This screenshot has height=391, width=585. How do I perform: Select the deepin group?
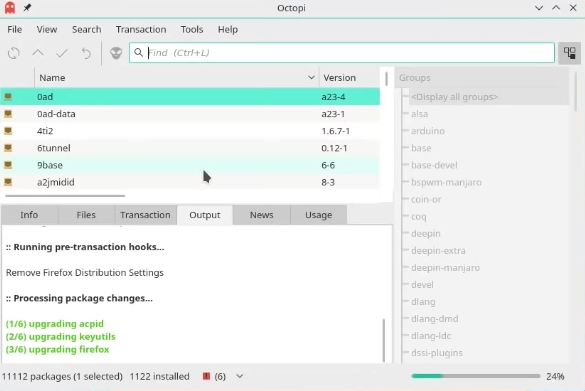click(426, 234)
